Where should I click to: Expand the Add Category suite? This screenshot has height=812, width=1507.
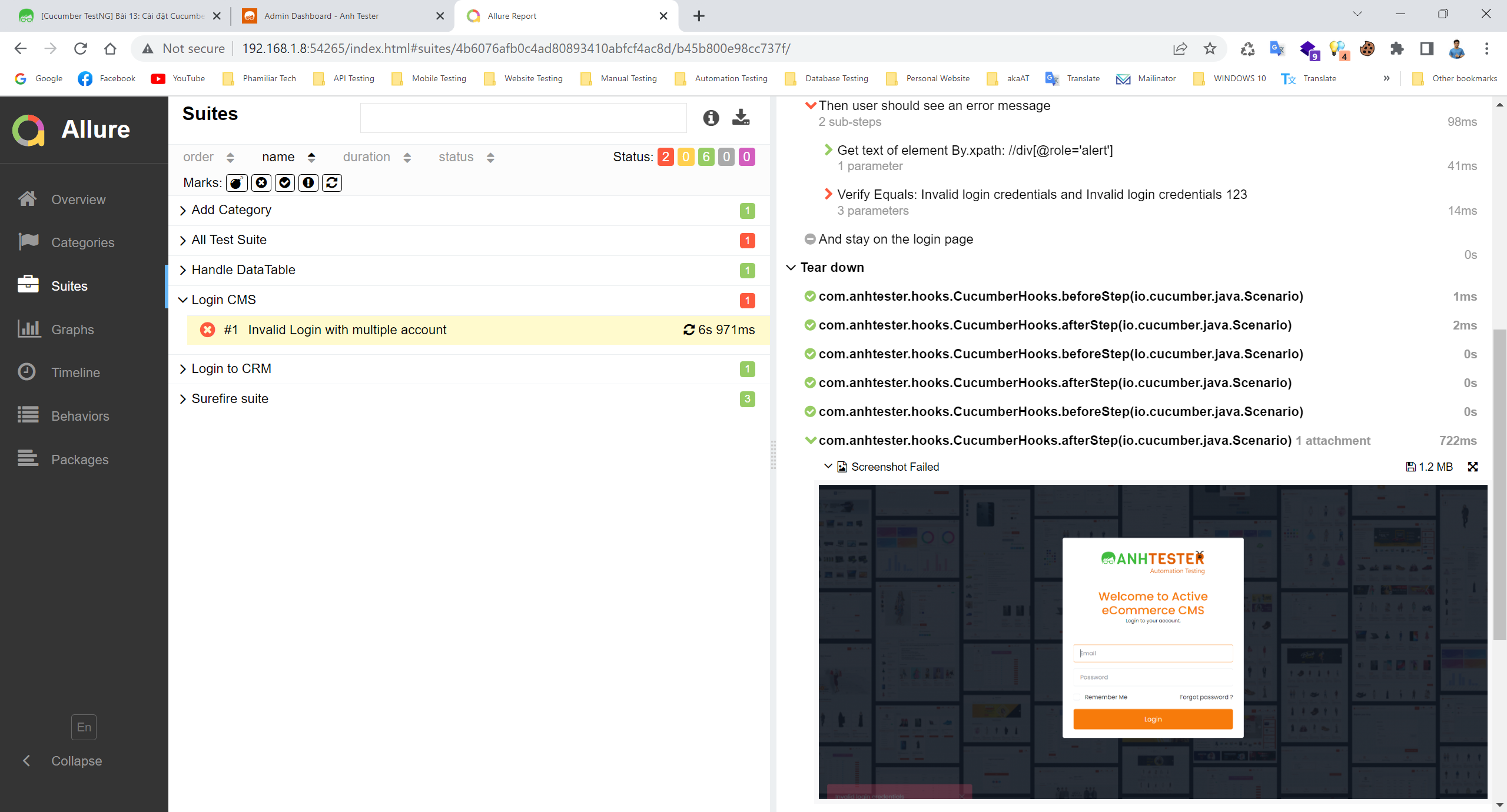231,210
